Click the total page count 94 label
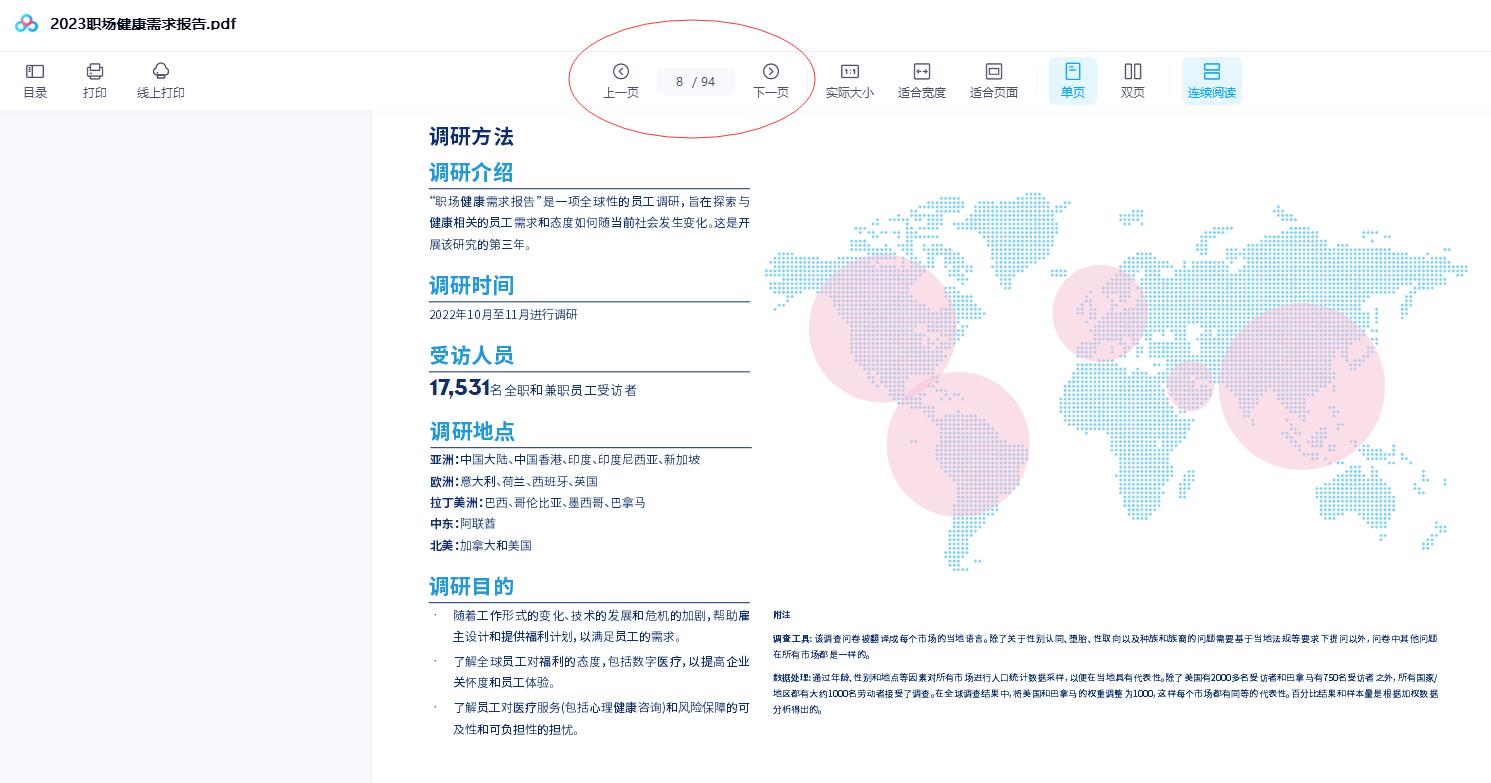1491x783 pixels. (x=708, y=81)
